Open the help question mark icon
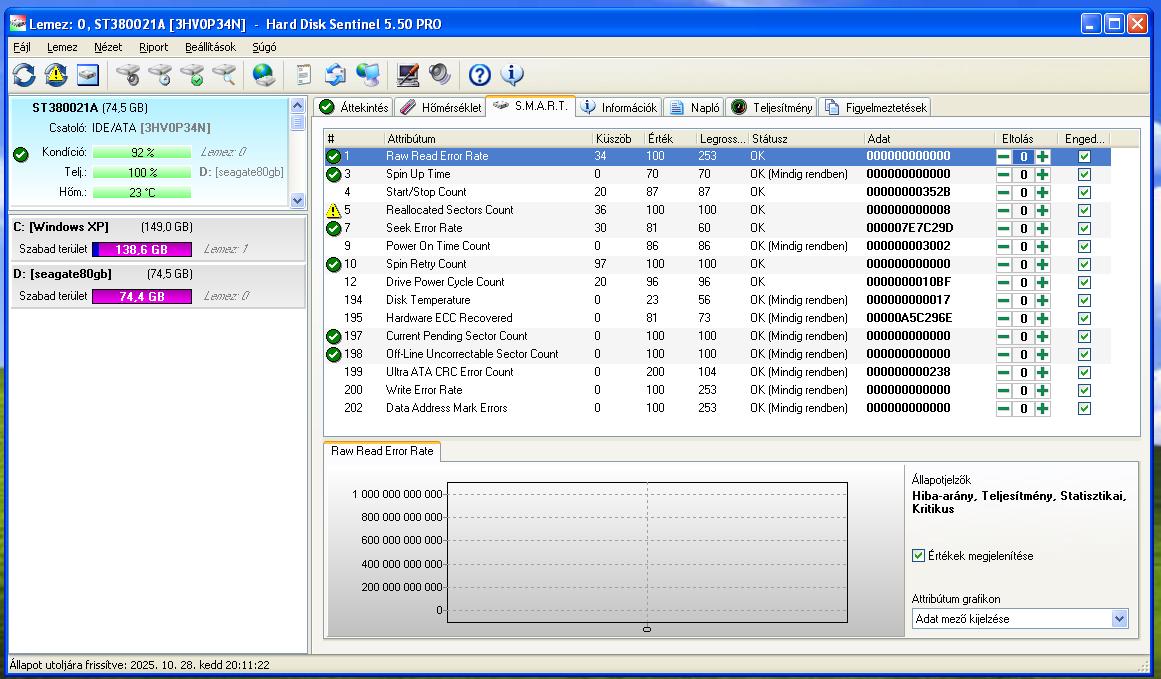 click(480, 75)
